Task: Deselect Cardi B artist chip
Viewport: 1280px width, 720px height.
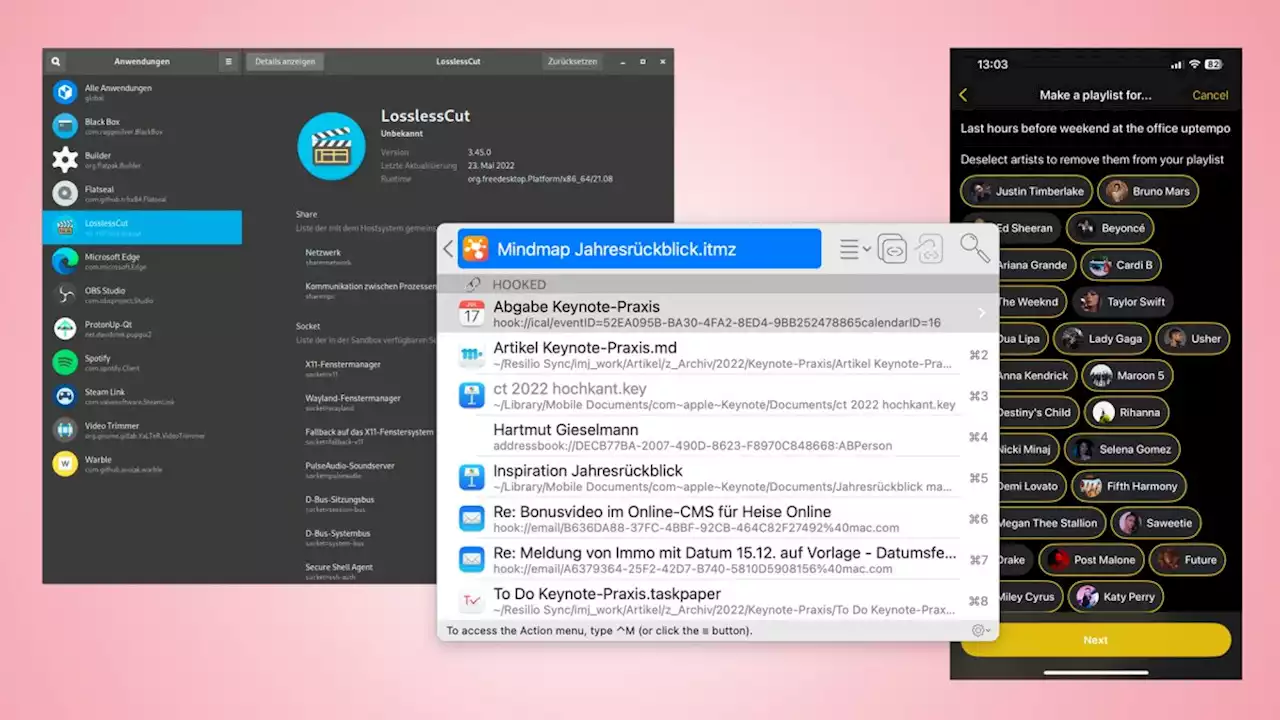Action: pos(1121,265)
